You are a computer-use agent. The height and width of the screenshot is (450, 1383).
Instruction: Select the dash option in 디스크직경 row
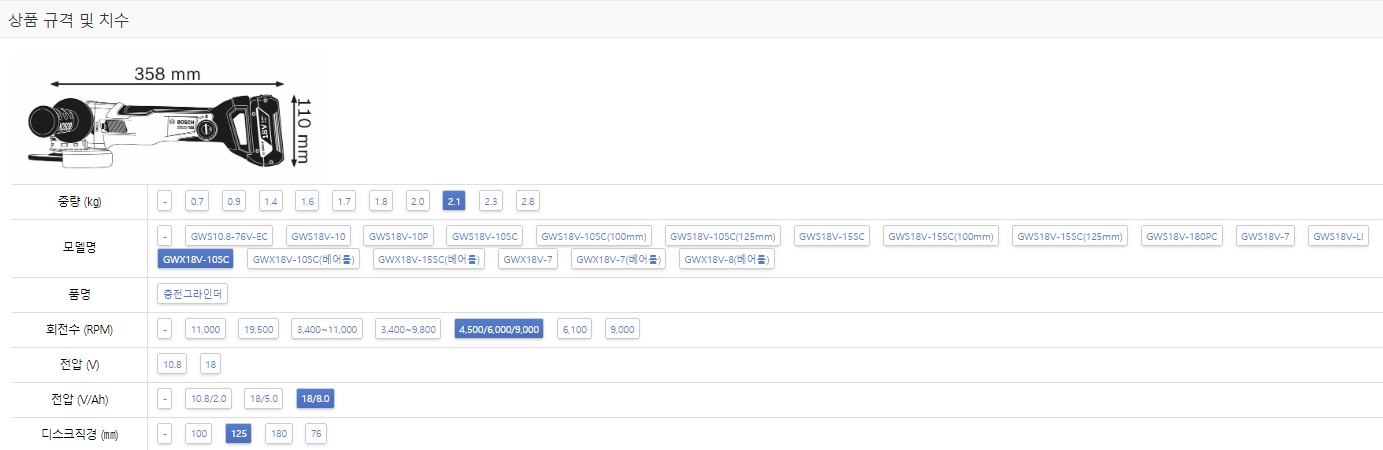165,434
